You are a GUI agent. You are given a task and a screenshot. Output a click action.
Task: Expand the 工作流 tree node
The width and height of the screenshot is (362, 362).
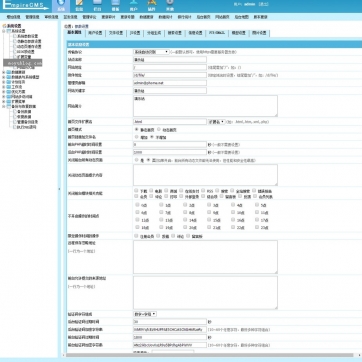tap(4, 87)
